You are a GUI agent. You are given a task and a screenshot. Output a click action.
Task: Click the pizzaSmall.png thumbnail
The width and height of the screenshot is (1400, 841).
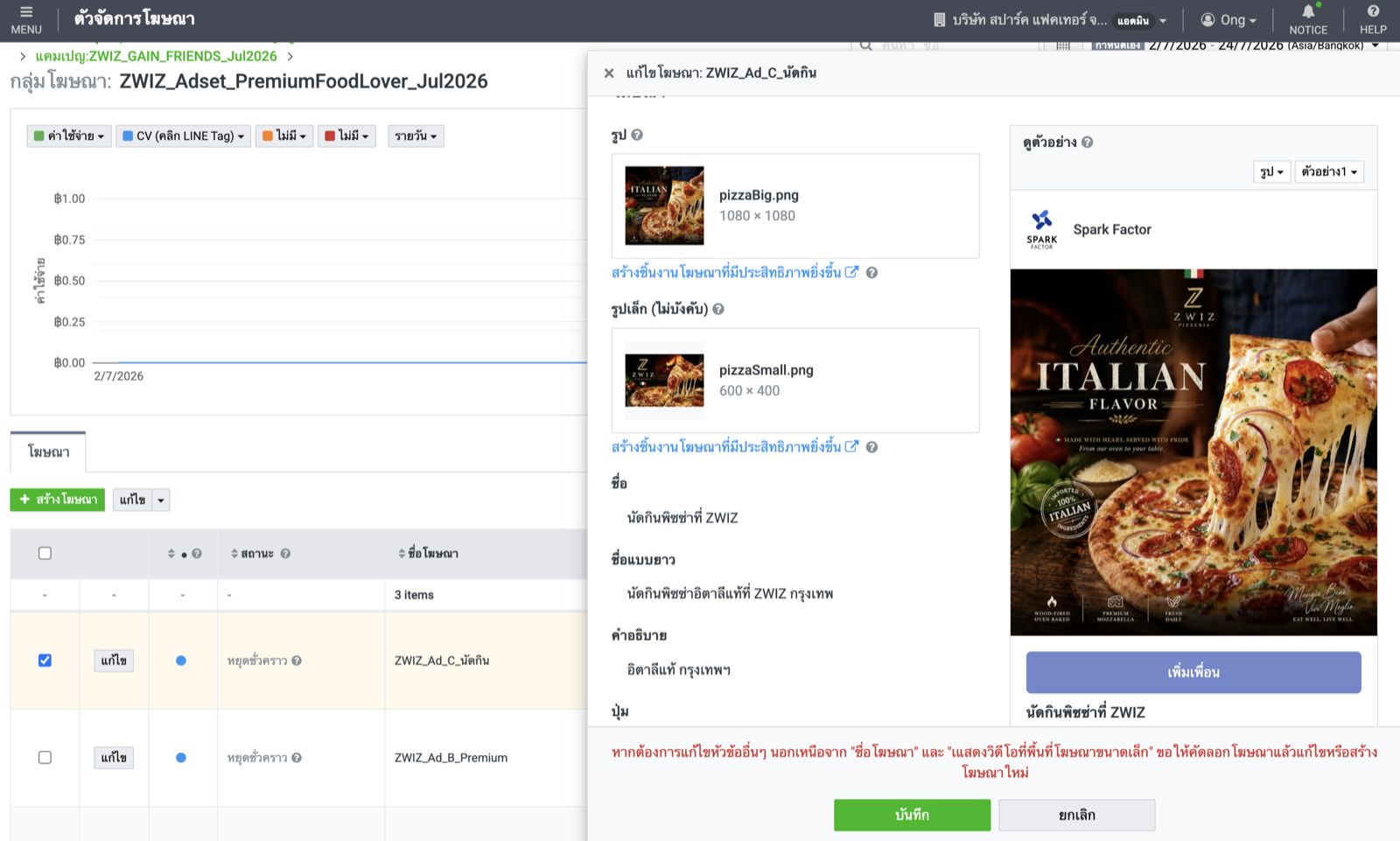664,381
